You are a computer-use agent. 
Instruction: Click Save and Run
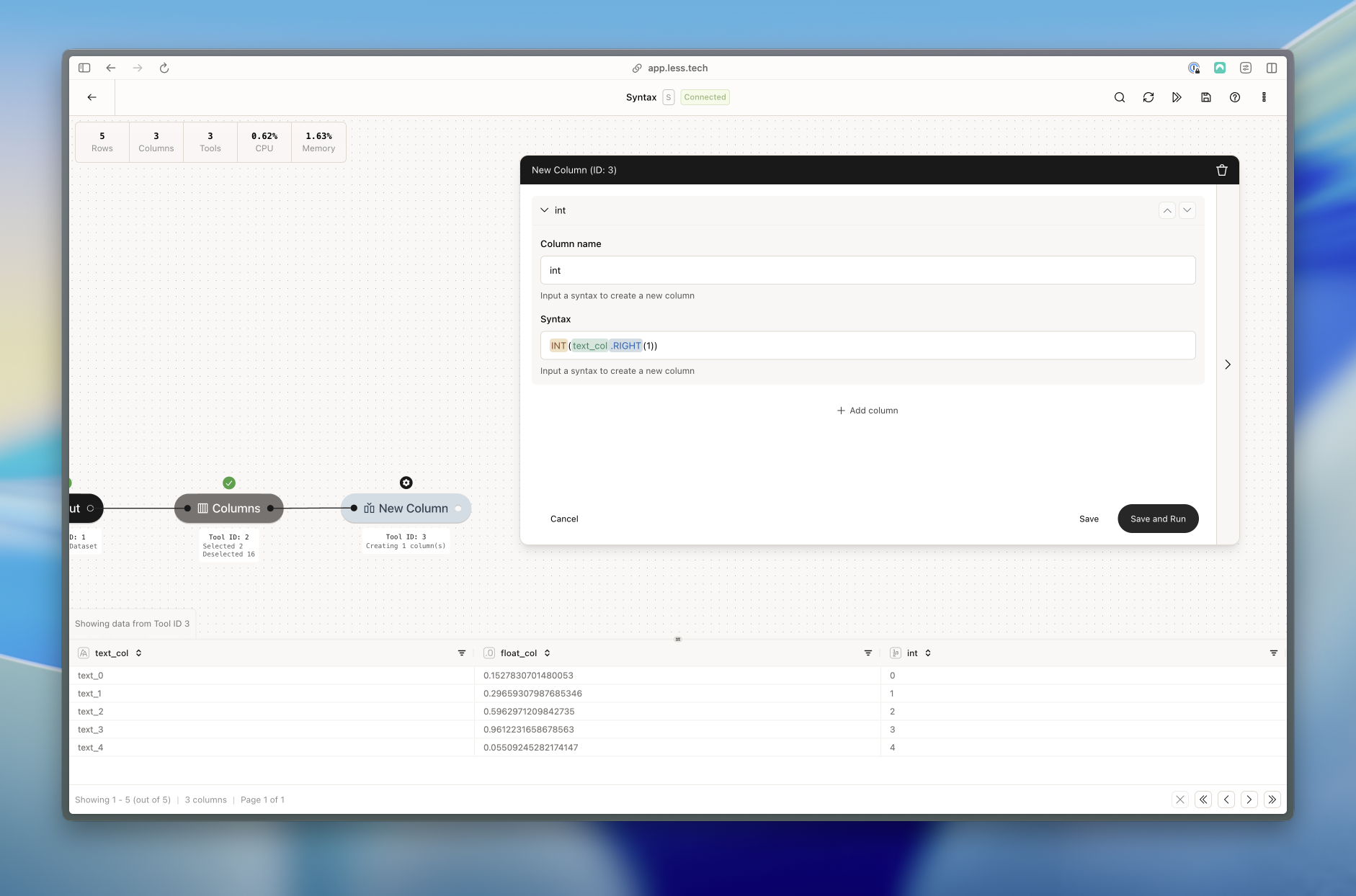1158,519
